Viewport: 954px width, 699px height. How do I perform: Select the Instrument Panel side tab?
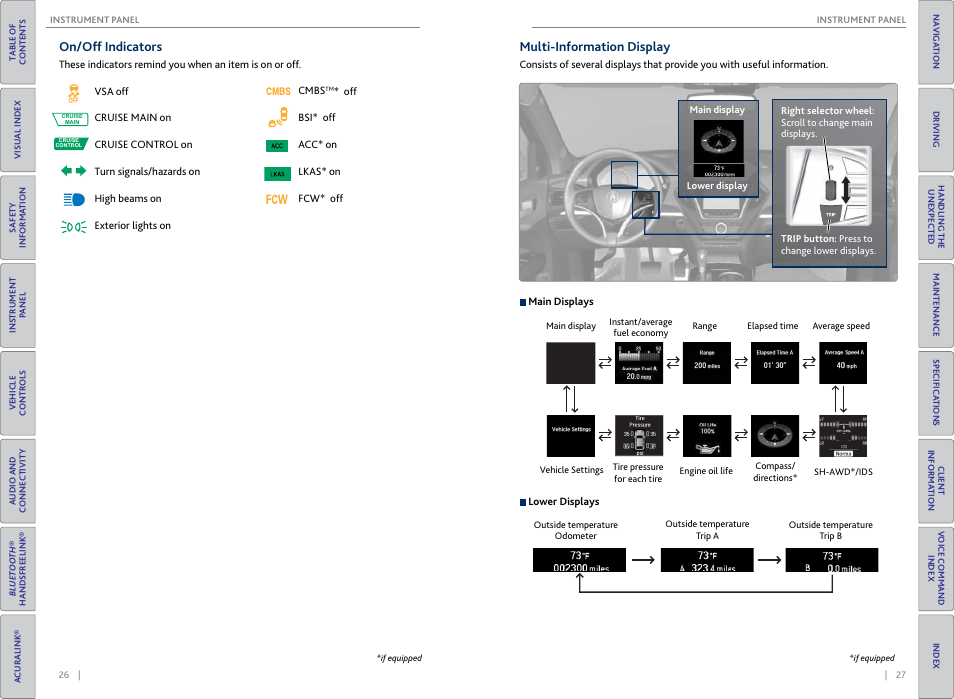point(17,305)
